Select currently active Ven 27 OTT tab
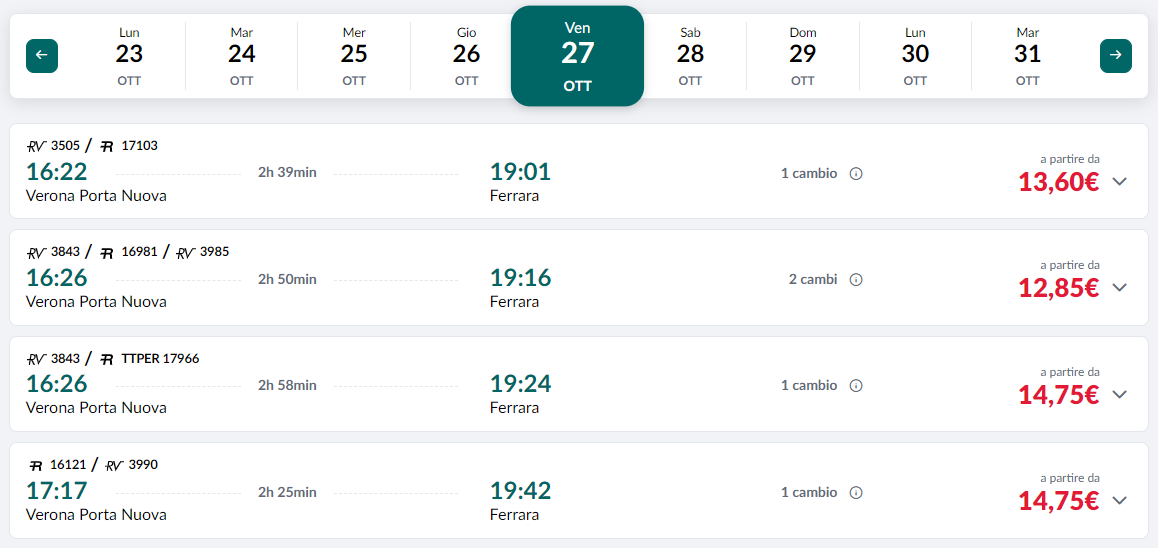1158x548 pixels. pos(578,56)
